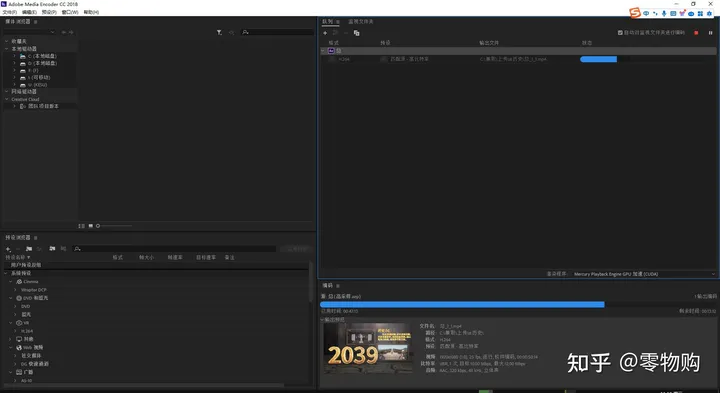Open the output file path link in queue

pyautogui.click(x=513, y=59)
